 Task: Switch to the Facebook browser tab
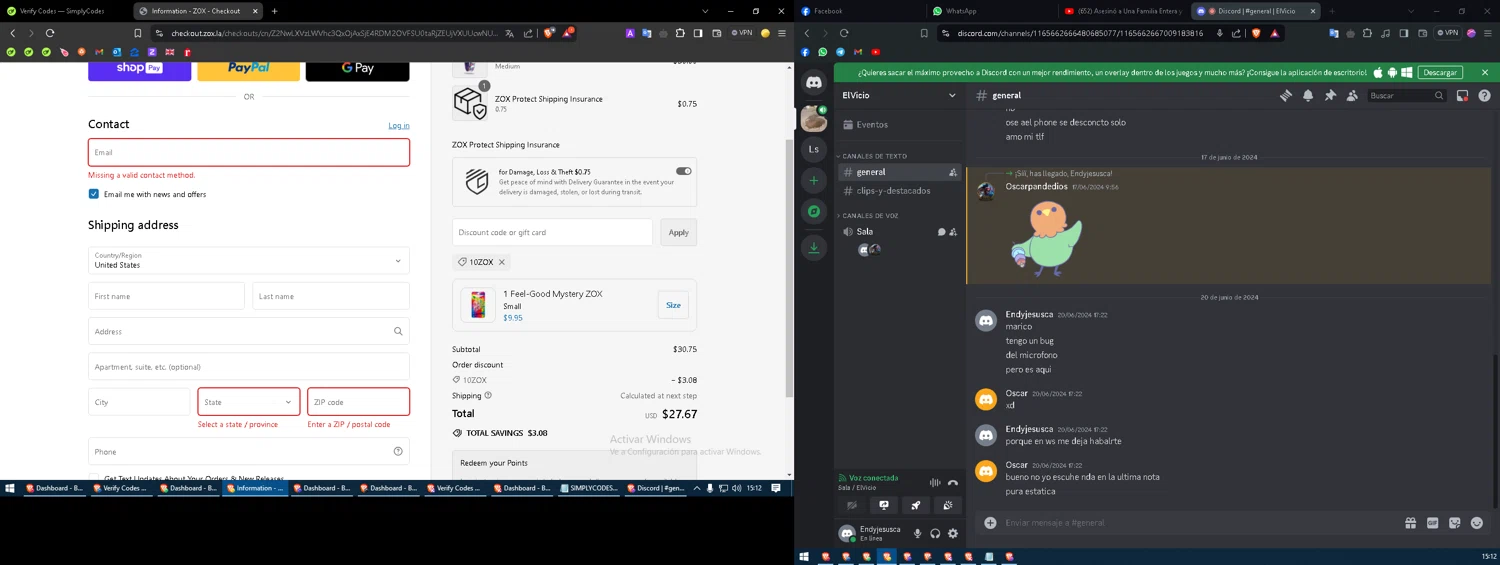click(x=860, y=11)
